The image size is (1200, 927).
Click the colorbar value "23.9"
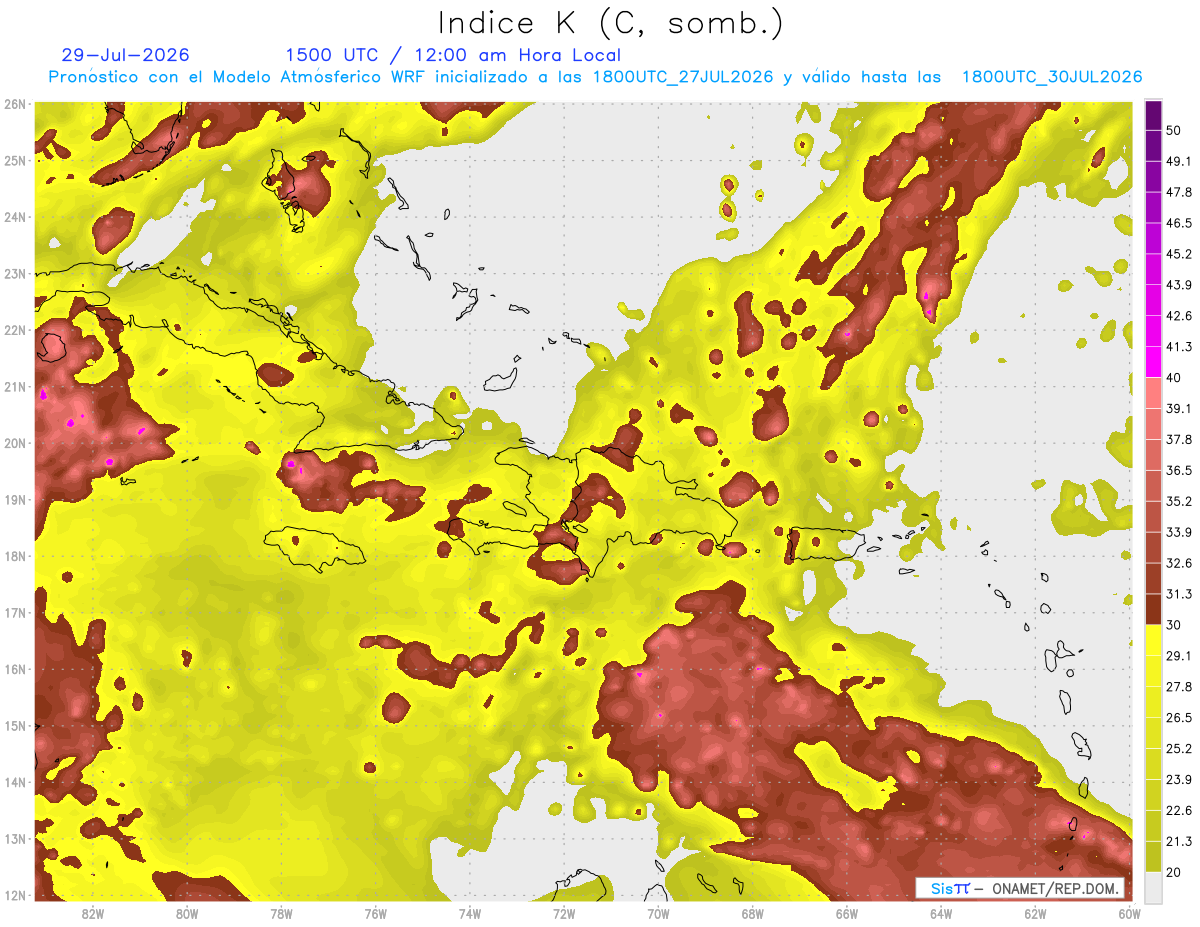point(1179,779)
